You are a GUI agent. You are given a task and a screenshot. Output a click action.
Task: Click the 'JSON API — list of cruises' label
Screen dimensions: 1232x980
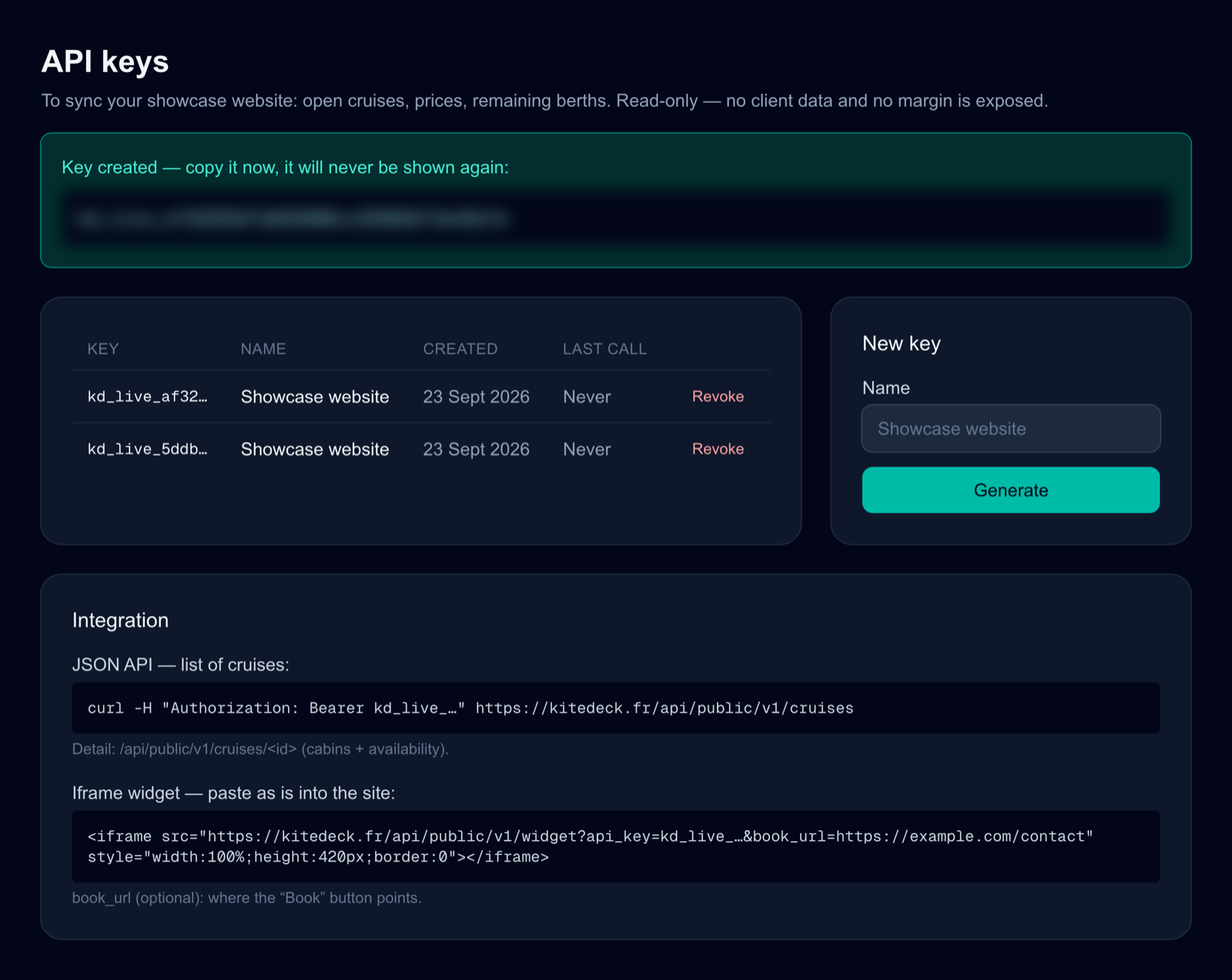point(180,664)
